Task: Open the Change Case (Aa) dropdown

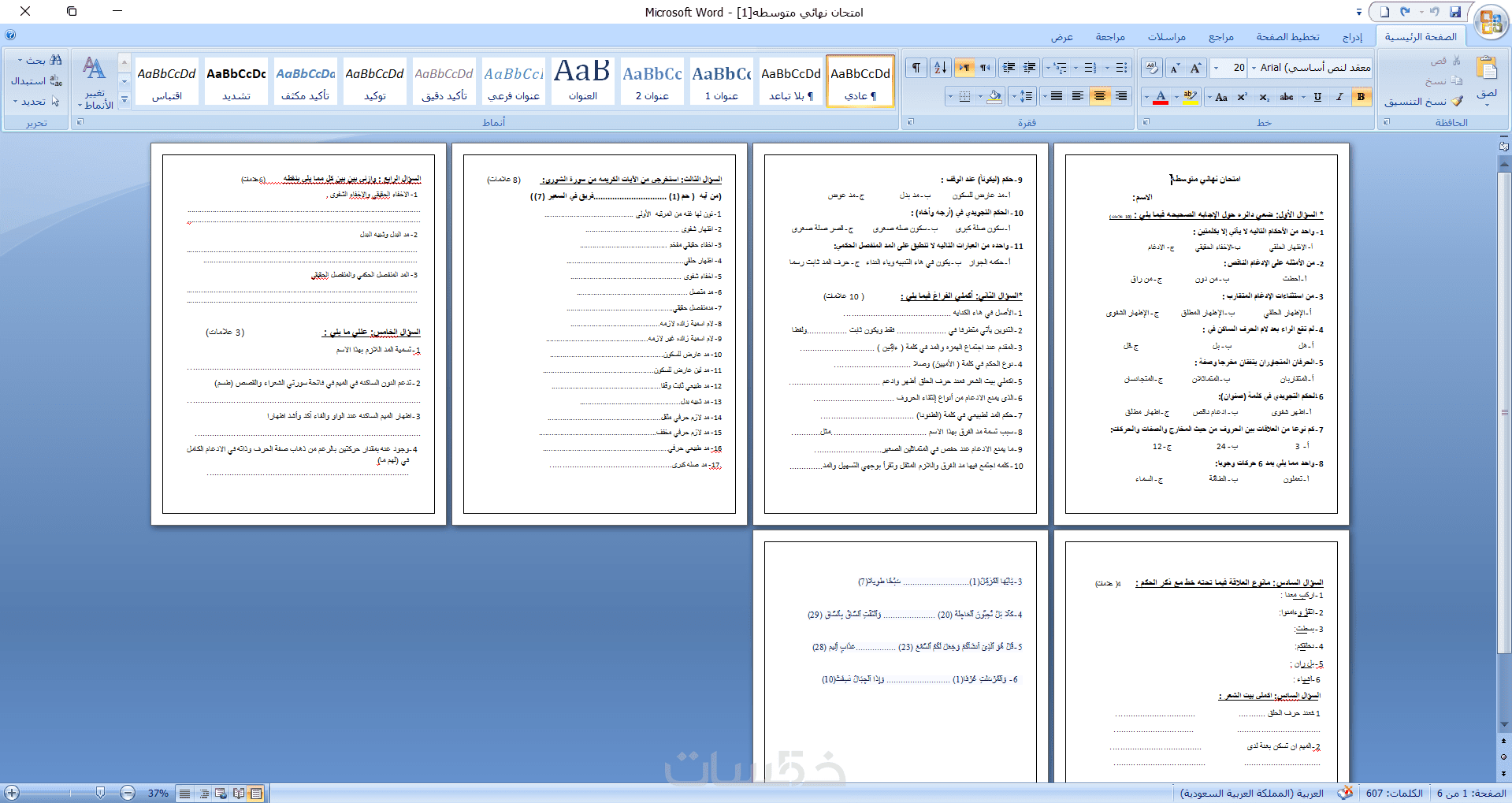Action: [x=1217, y=97]
